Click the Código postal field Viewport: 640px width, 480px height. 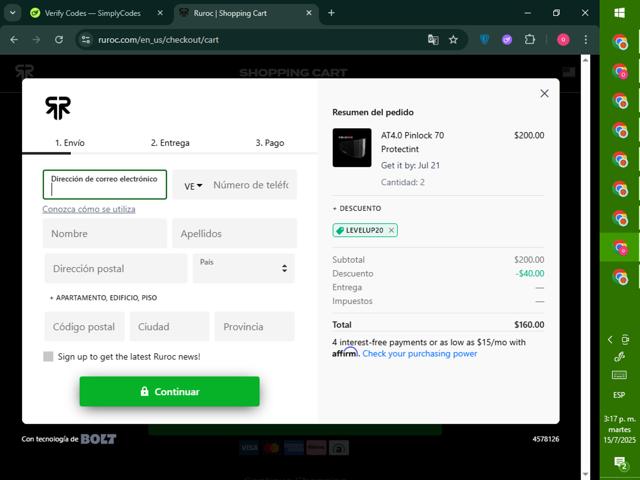coord(84,327)
